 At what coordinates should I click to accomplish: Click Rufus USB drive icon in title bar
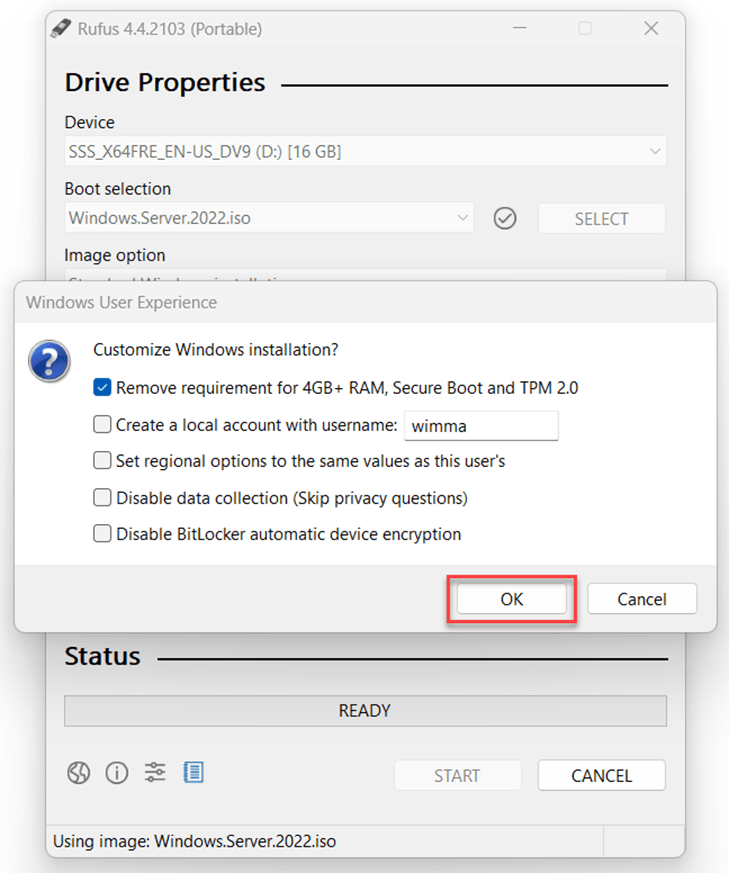(62, 29)
